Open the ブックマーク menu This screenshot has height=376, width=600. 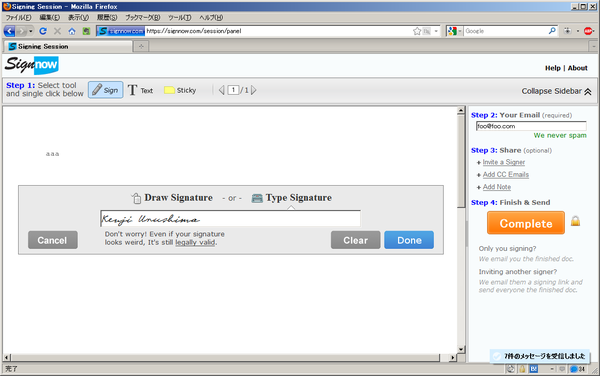[x=143, y=18]
